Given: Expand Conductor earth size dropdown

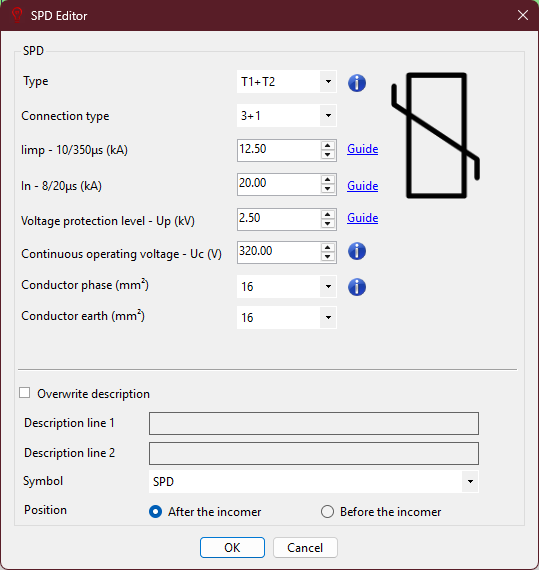Looking at the screenshot, I should coord(286,317).
